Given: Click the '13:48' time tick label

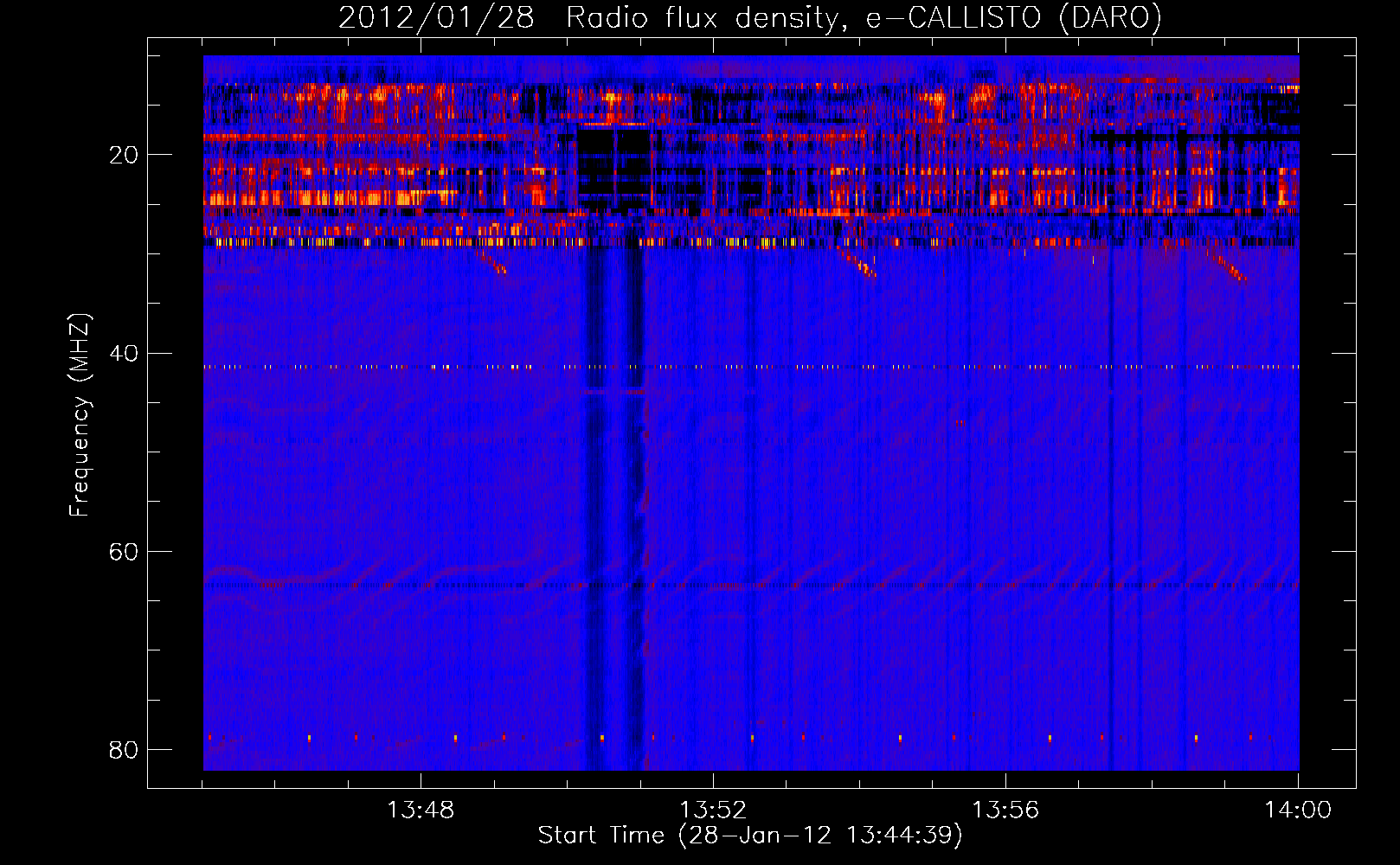Looking at the screenshot, I should [421, 811].
